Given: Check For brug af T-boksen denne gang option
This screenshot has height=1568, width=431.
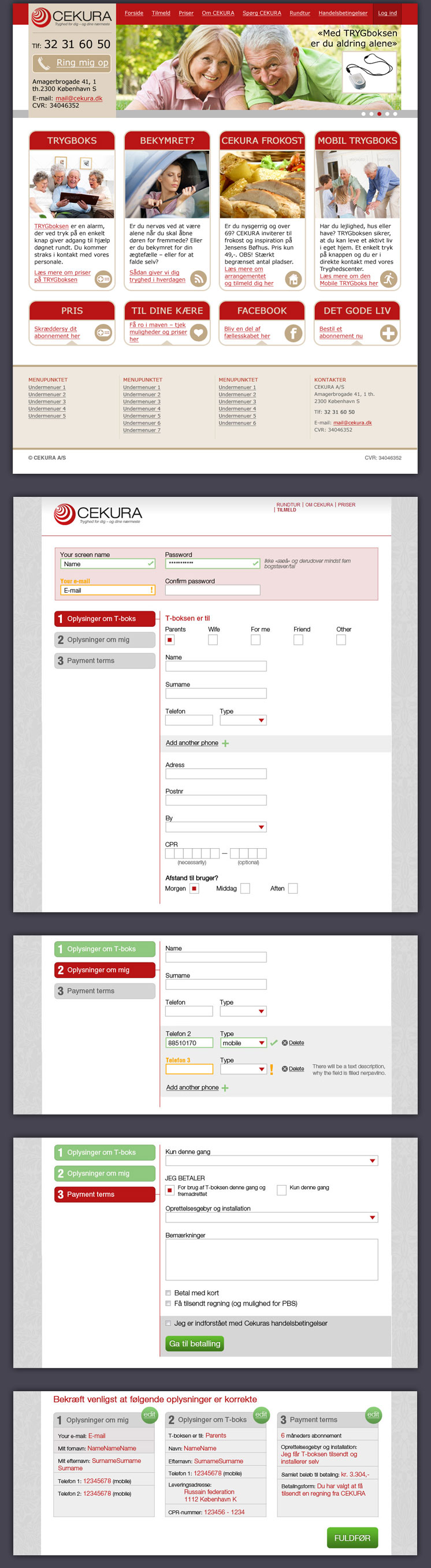Looking at the screenshot, I should (x=170, y=1190).
